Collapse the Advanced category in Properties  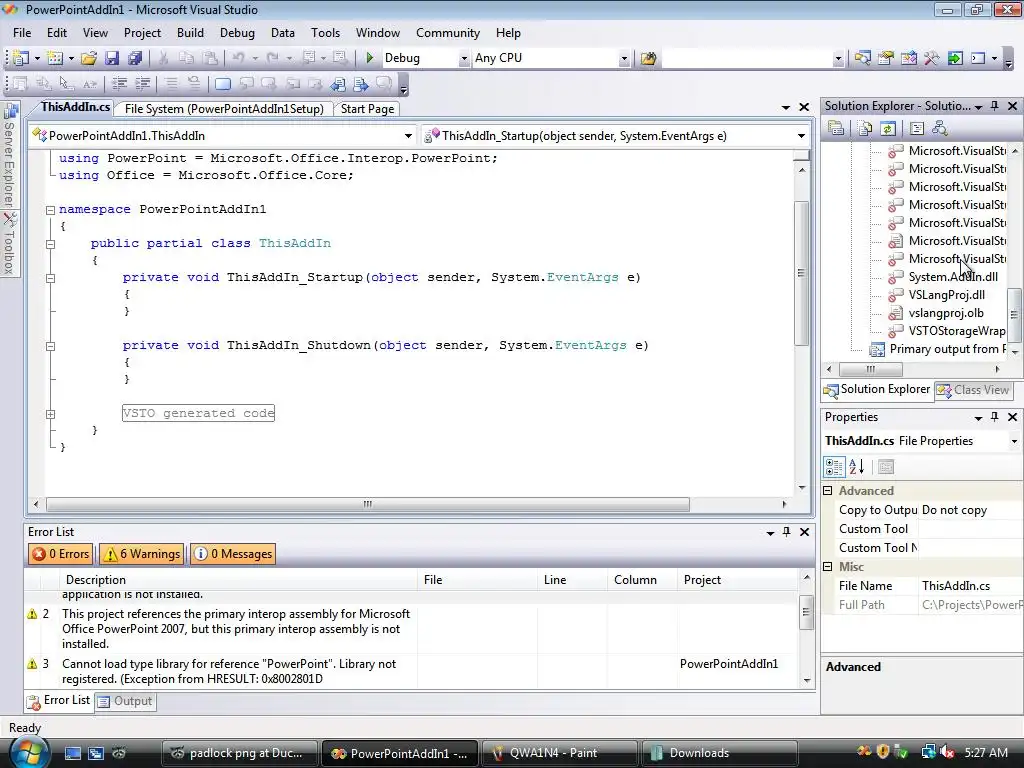tap(828, 490)
